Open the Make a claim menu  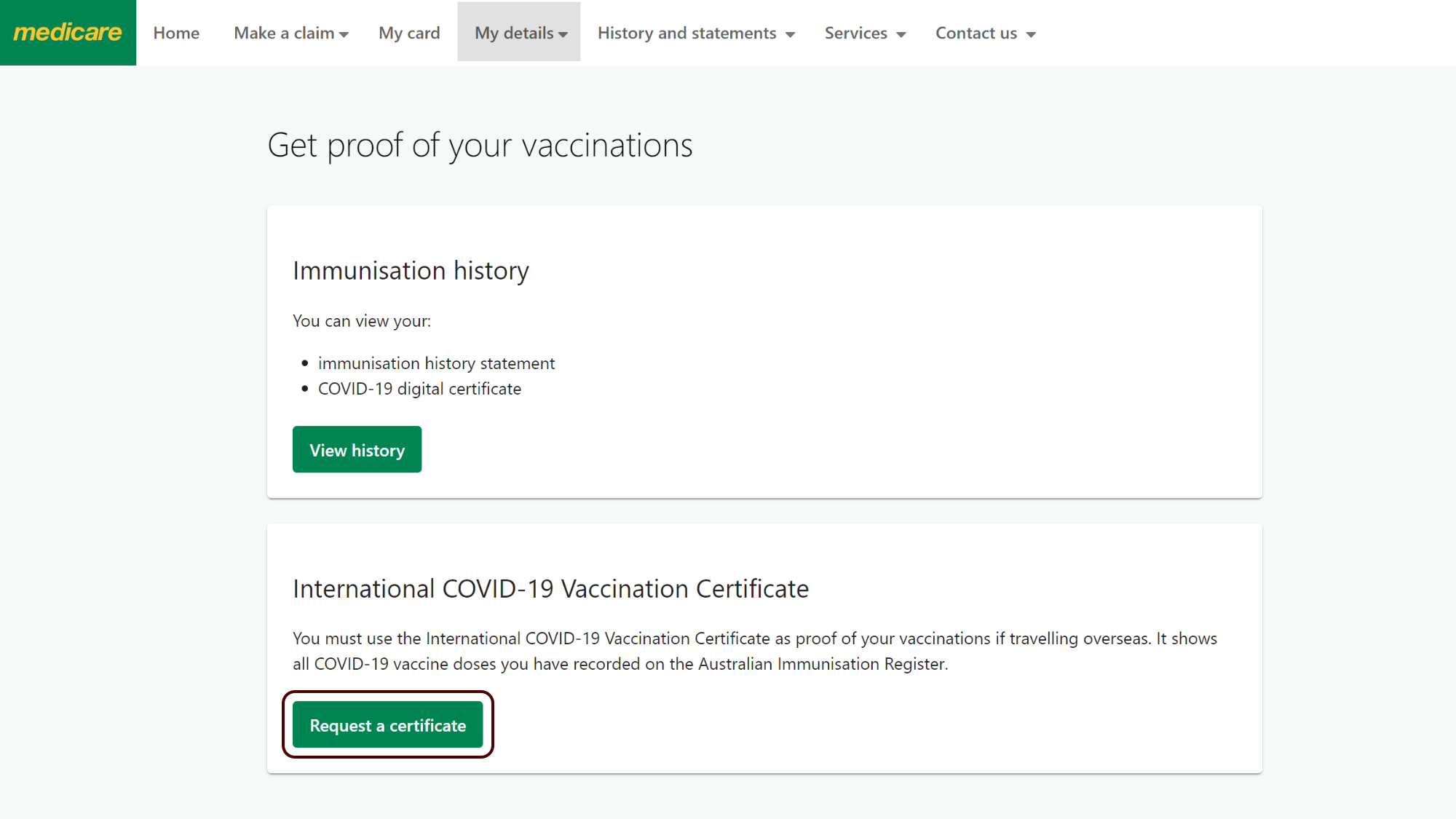(x=291, y=33)
